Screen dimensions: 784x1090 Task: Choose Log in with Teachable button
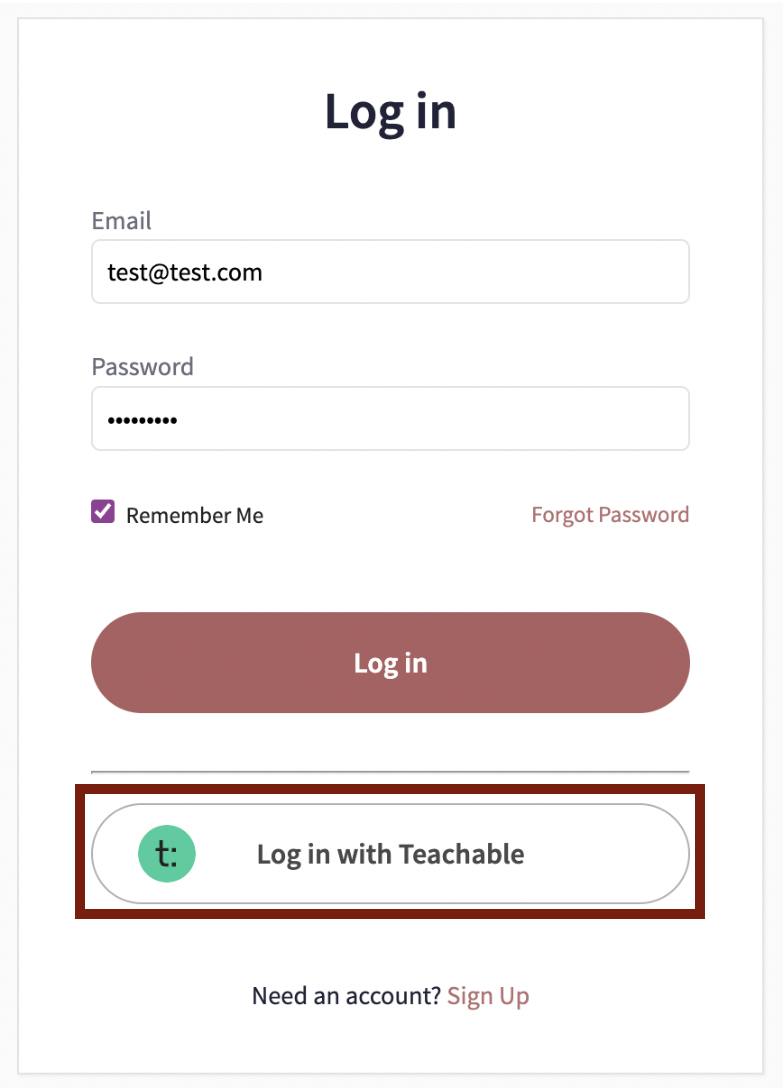(x=390, y=854)
